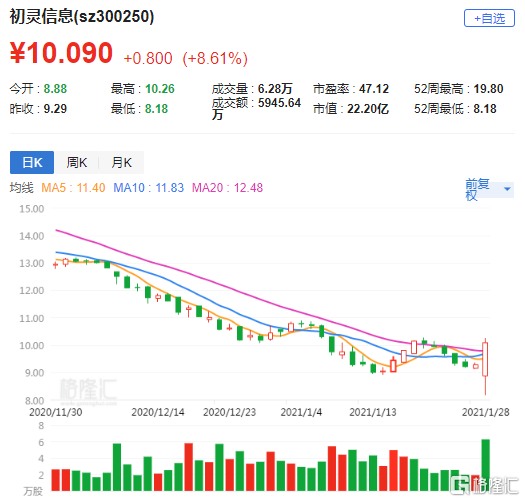Click the 最高 value 10.26
The height and width of the screenshot is (502, 525).
[x=160, y=89]
